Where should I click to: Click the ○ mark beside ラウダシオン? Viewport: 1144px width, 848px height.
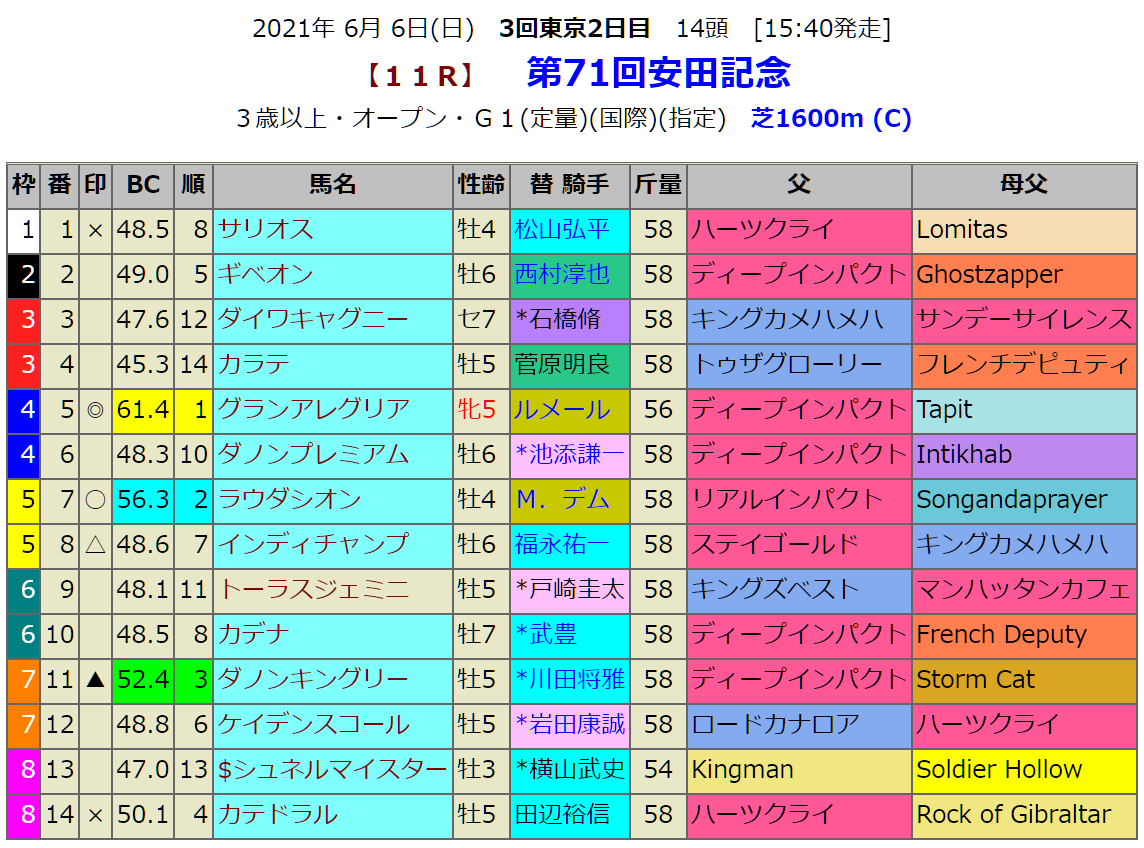(95, 500)
